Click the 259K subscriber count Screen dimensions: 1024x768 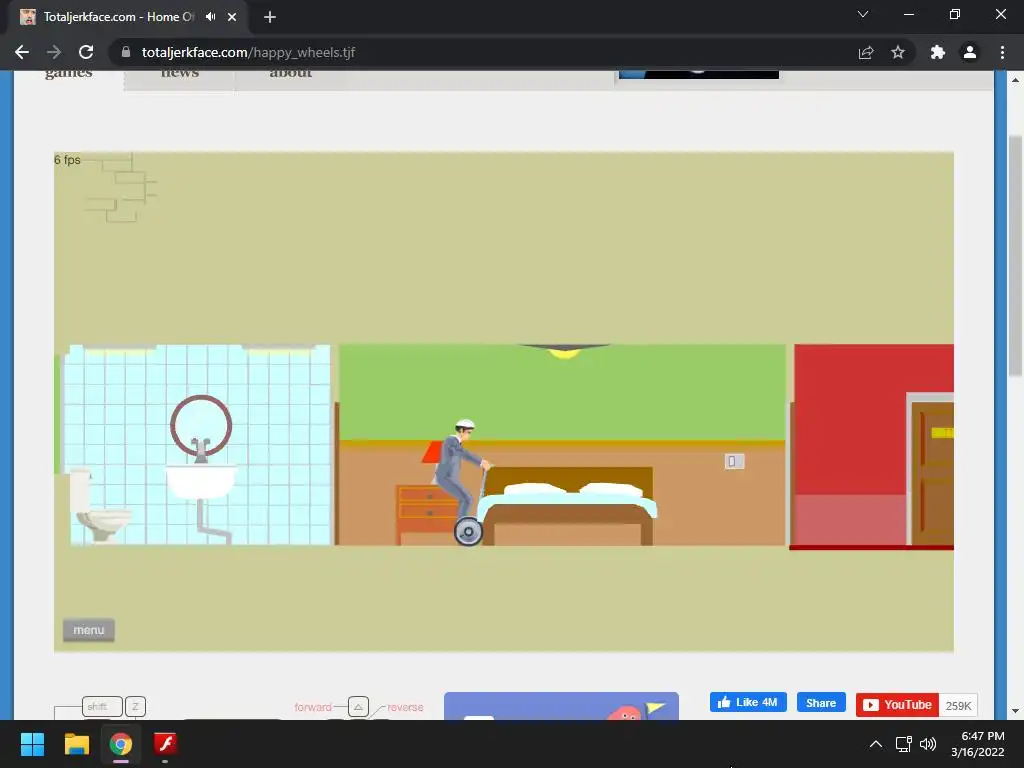[958, 705]
